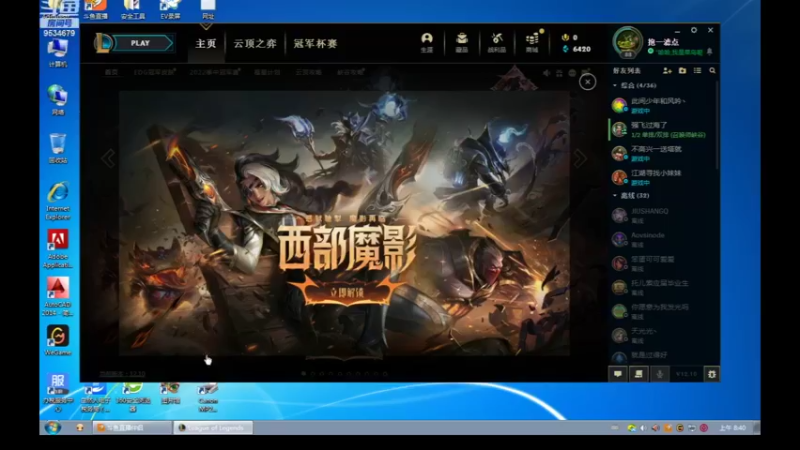Select offline friend Aovsinode

661,239
